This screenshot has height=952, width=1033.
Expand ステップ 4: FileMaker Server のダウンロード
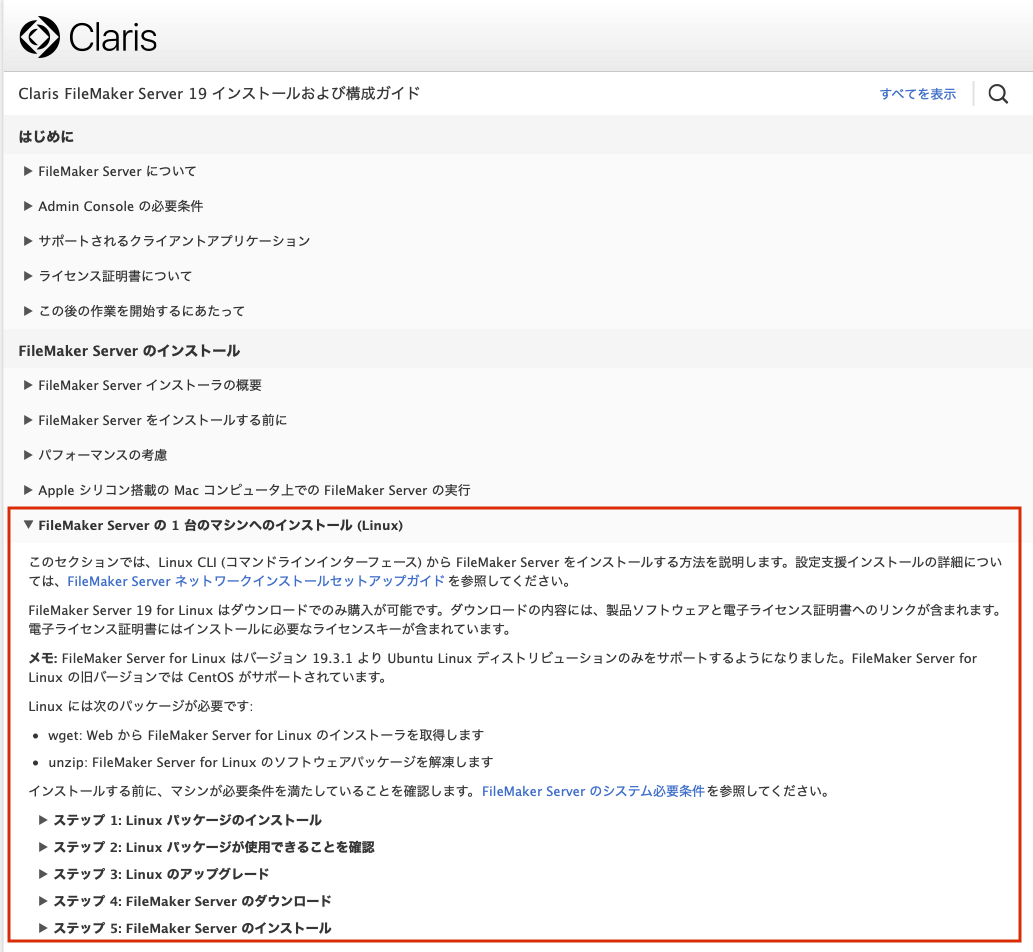point(191,901)
